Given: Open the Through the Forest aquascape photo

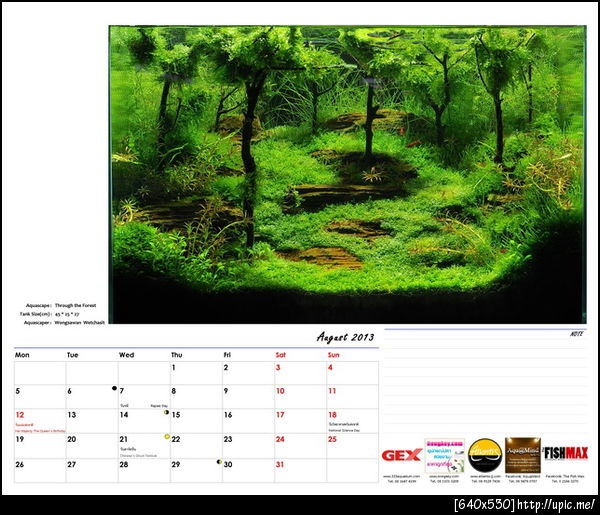Looking at the screenshot, I should 347,174.
